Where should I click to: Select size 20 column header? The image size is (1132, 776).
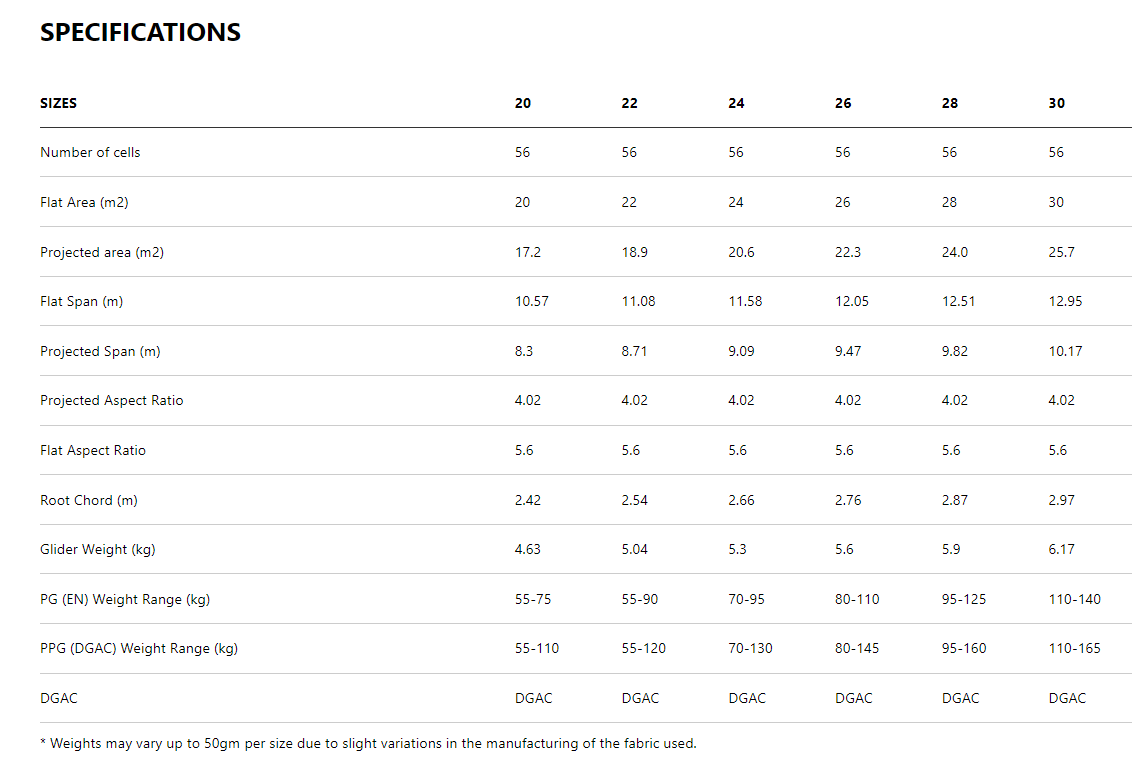pyautogui.click(x=523, y=103)
